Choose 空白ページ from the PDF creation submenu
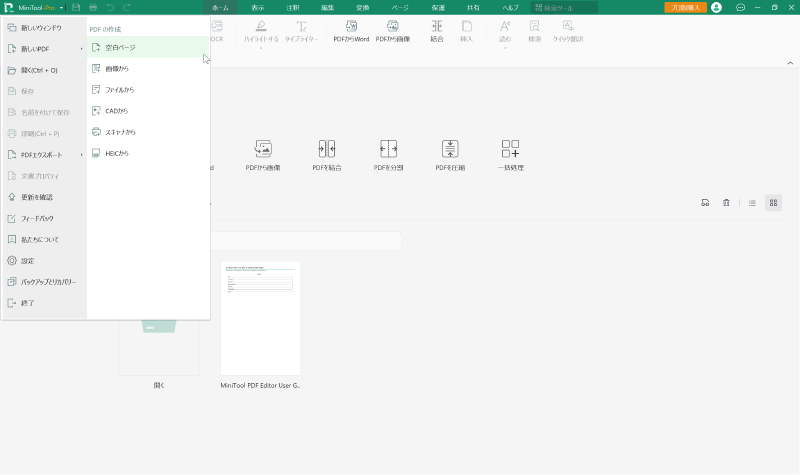 [120, 47]
